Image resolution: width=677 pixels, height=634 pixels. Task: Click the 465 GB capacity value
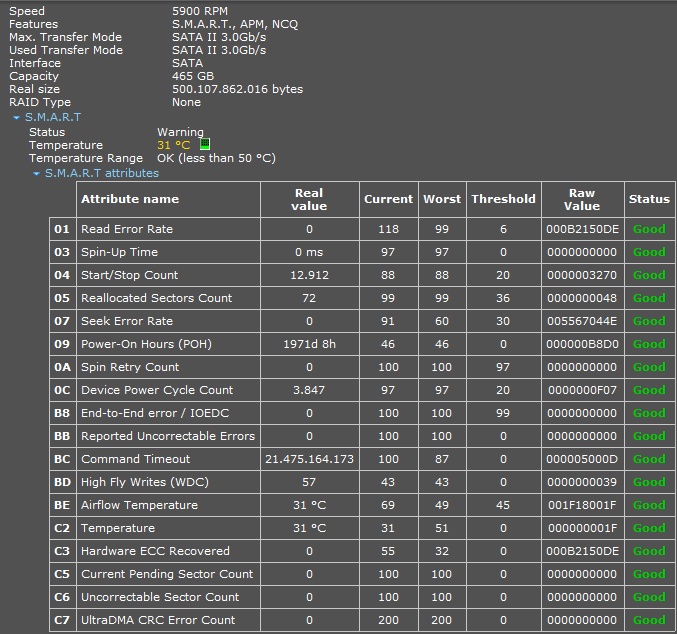[193, 76]
